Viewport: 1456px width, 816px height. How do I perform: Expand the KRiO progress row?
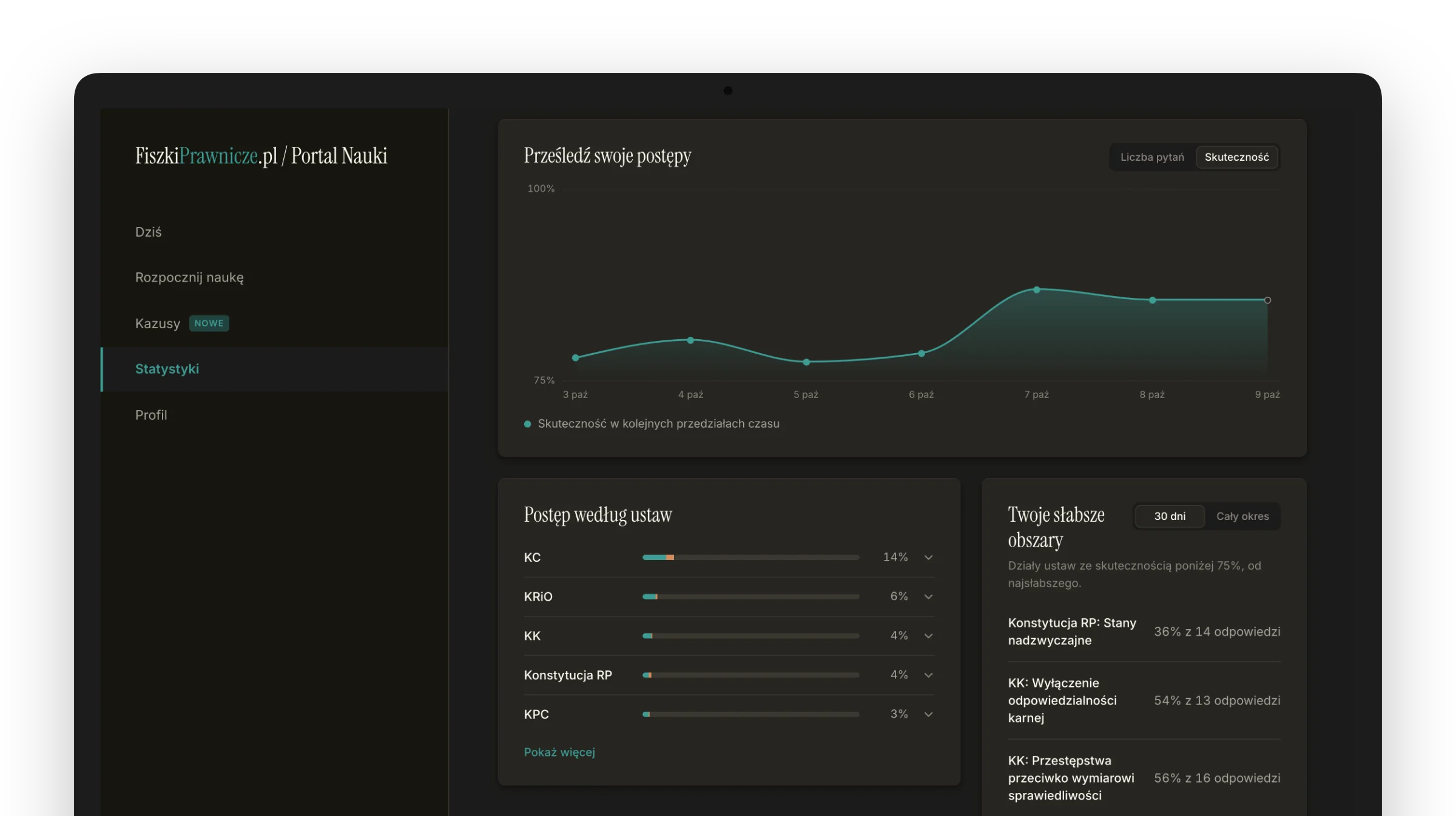point(928,597)
